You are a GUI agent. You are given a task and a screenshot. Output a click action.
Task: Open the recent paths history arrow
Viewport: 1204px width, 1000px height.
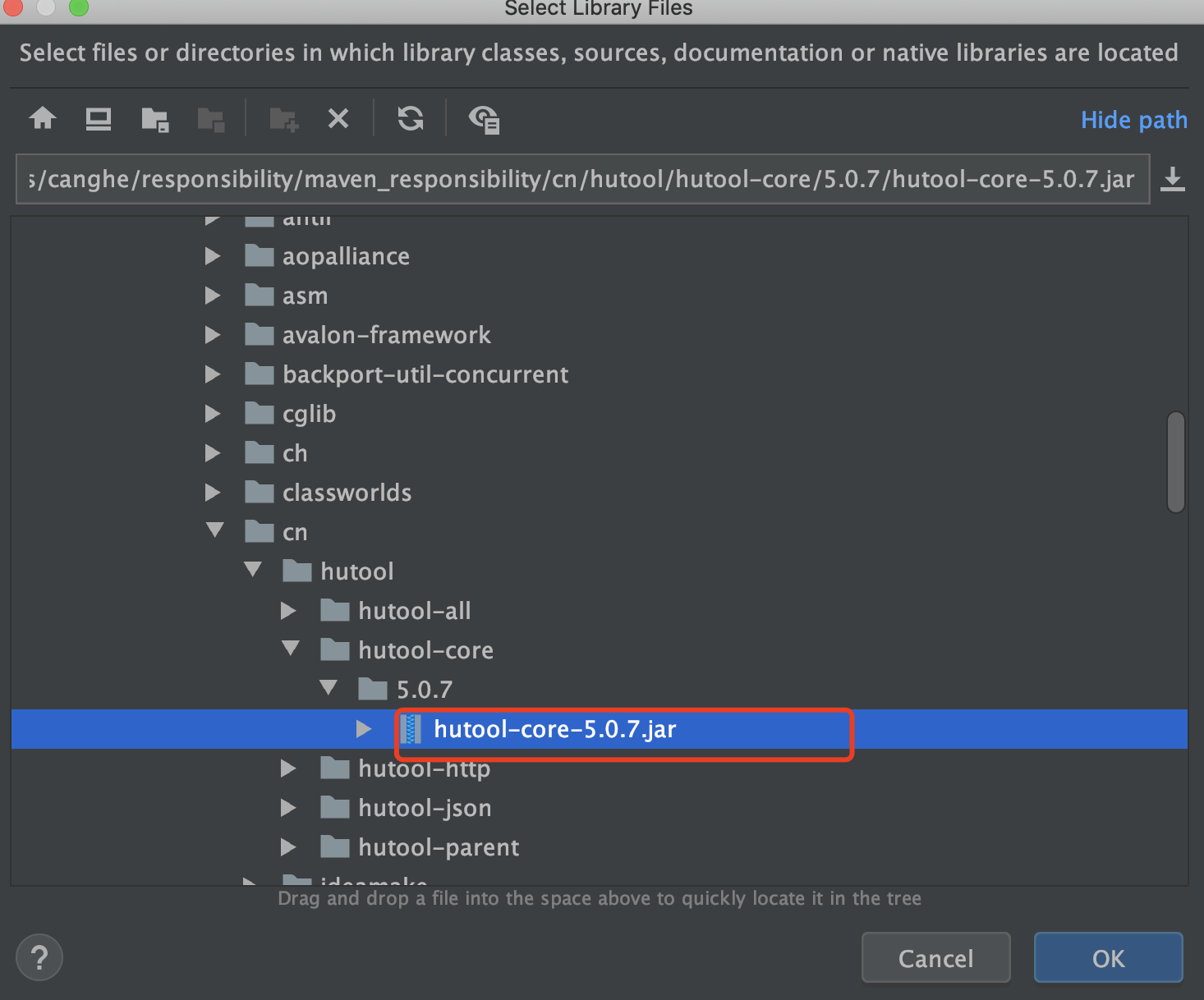coord(1173,179)
